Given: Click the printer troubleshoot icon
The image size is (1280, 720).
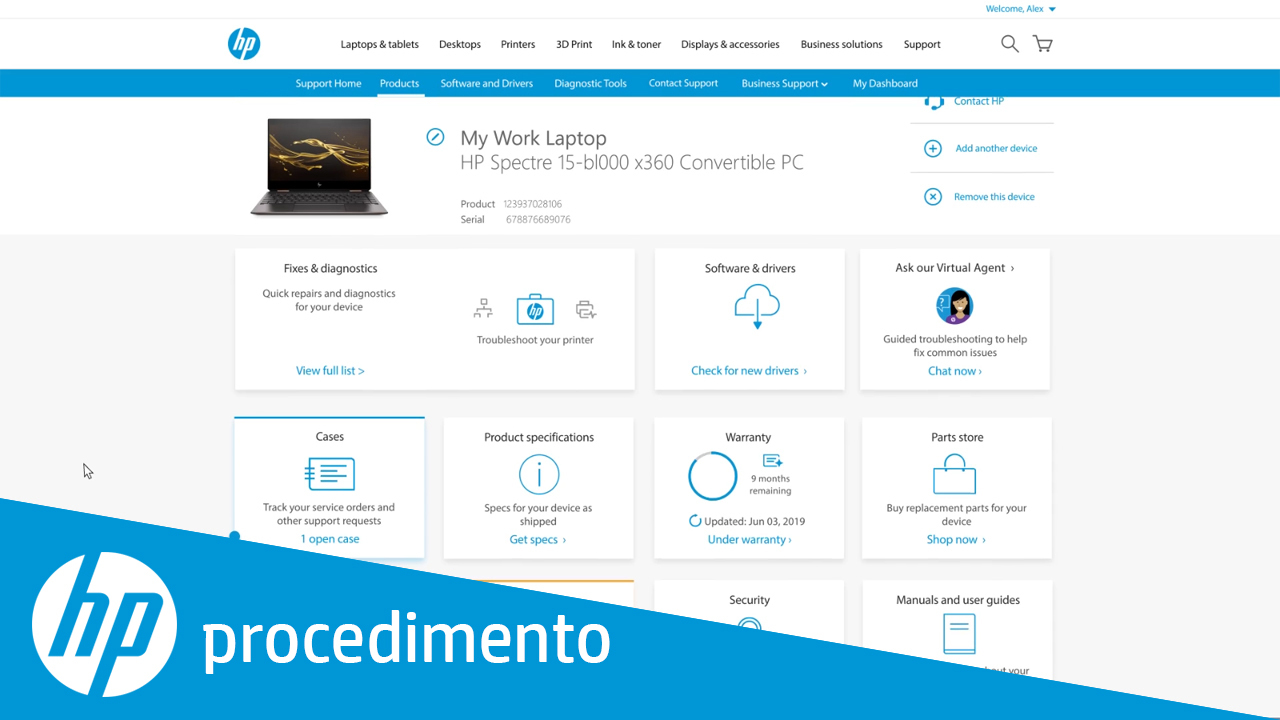Looking at the screenshot, I should click(586, 310).
